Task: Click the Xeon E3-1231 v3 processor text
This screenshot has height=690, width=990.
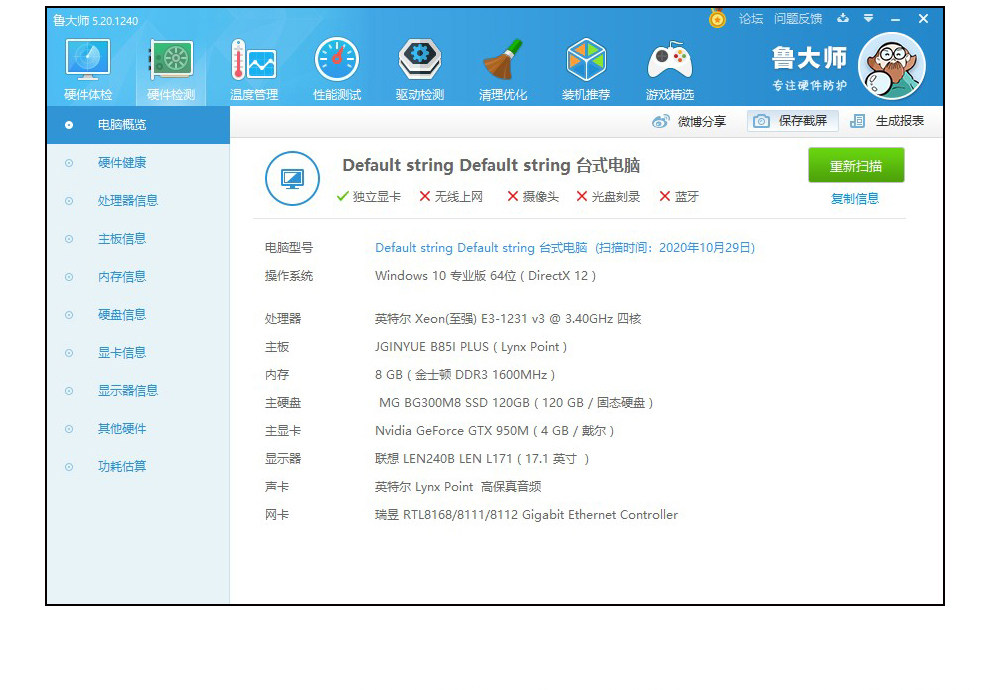Action: 508,319
